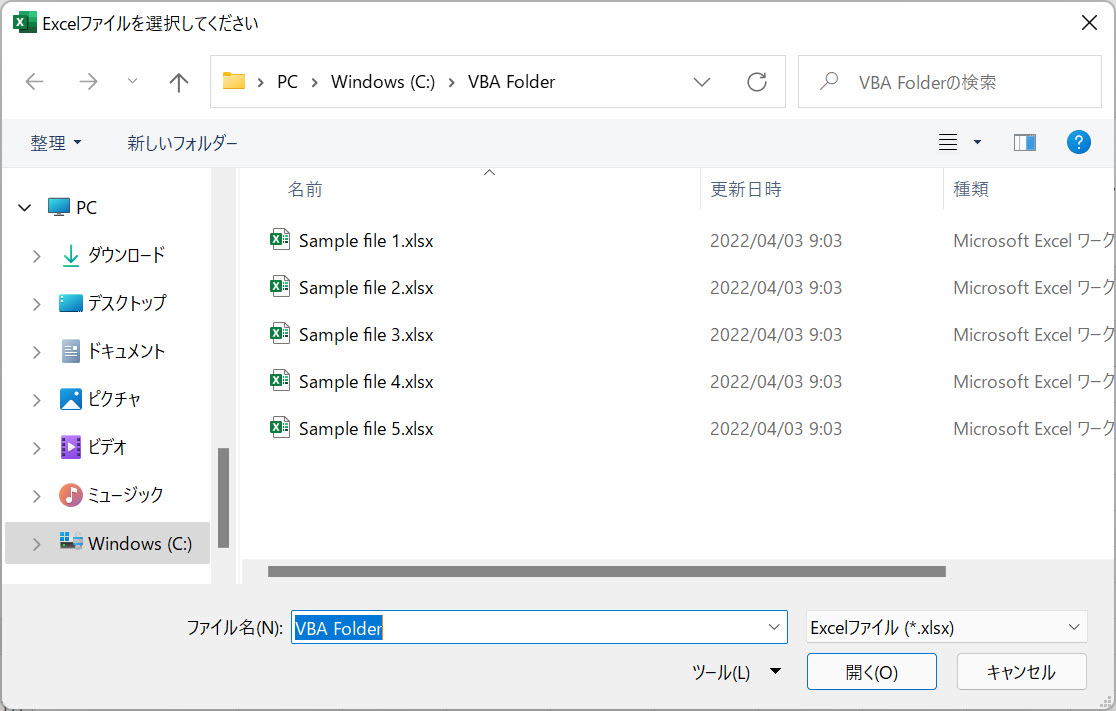
Task: Click the folder icon in the address bar
Action: click(234, 82)
